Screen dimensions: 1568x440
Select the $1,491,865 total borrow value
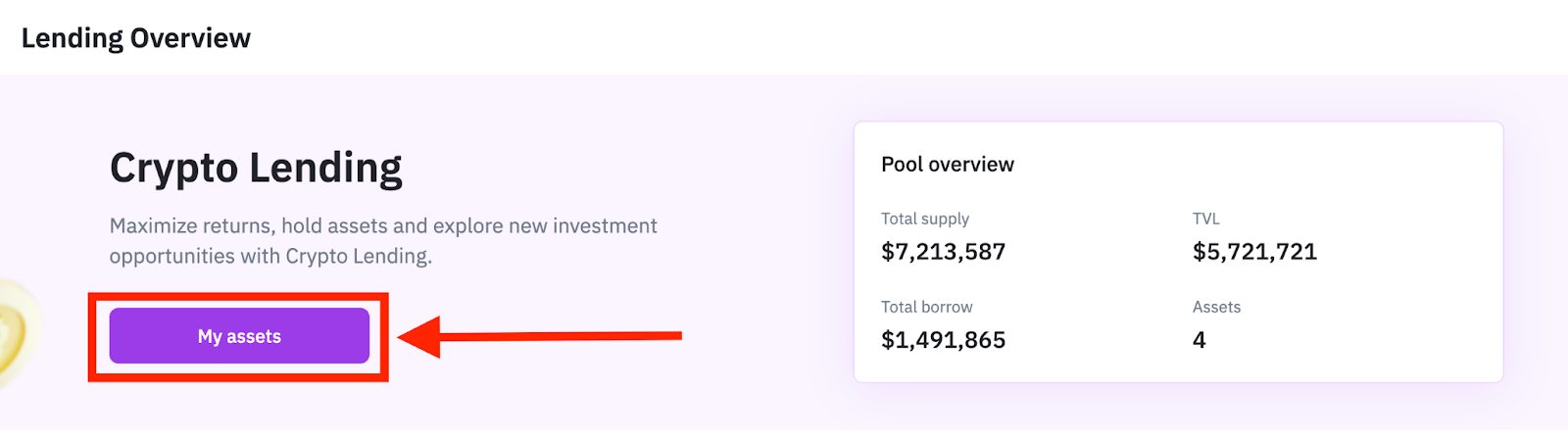943,340
